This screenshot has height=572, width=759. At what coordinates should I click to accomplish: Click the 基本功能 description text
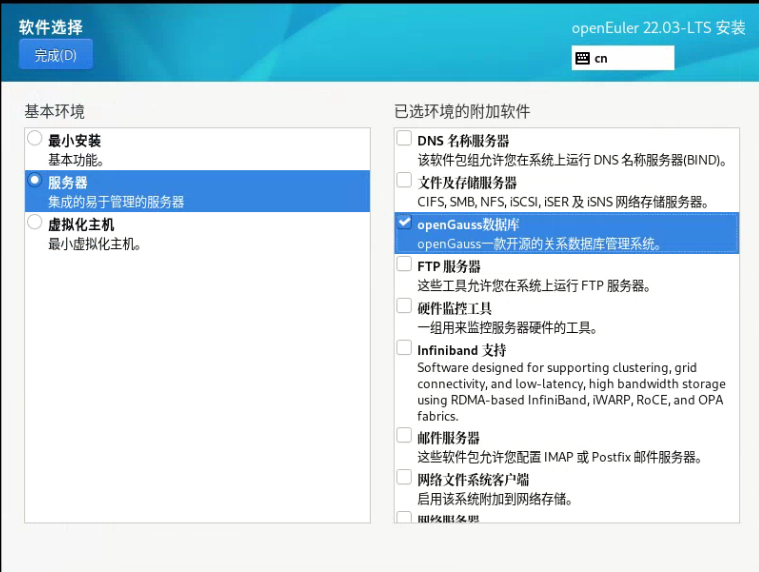[76, 160]
